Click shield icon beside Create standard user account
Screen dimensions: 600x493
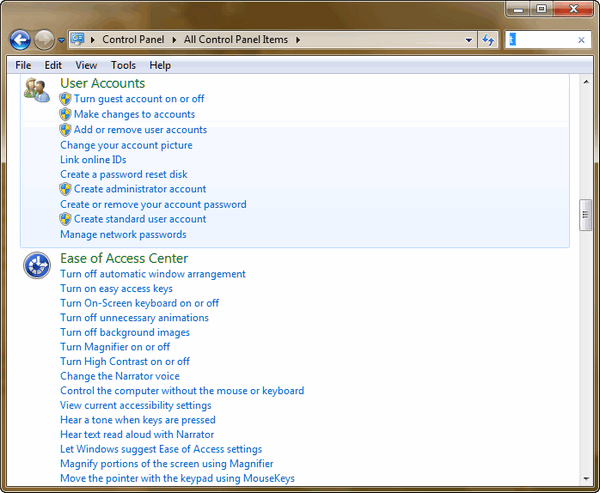click(65, 219)
